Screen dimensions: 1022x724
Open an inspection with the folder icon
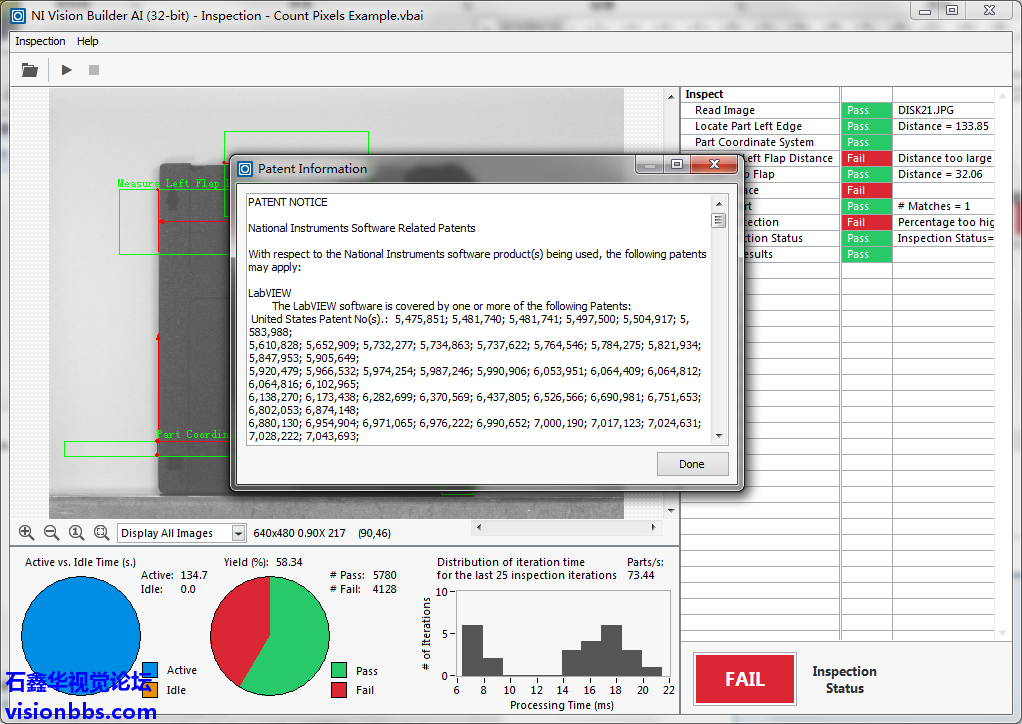click(x=30, y=70)
